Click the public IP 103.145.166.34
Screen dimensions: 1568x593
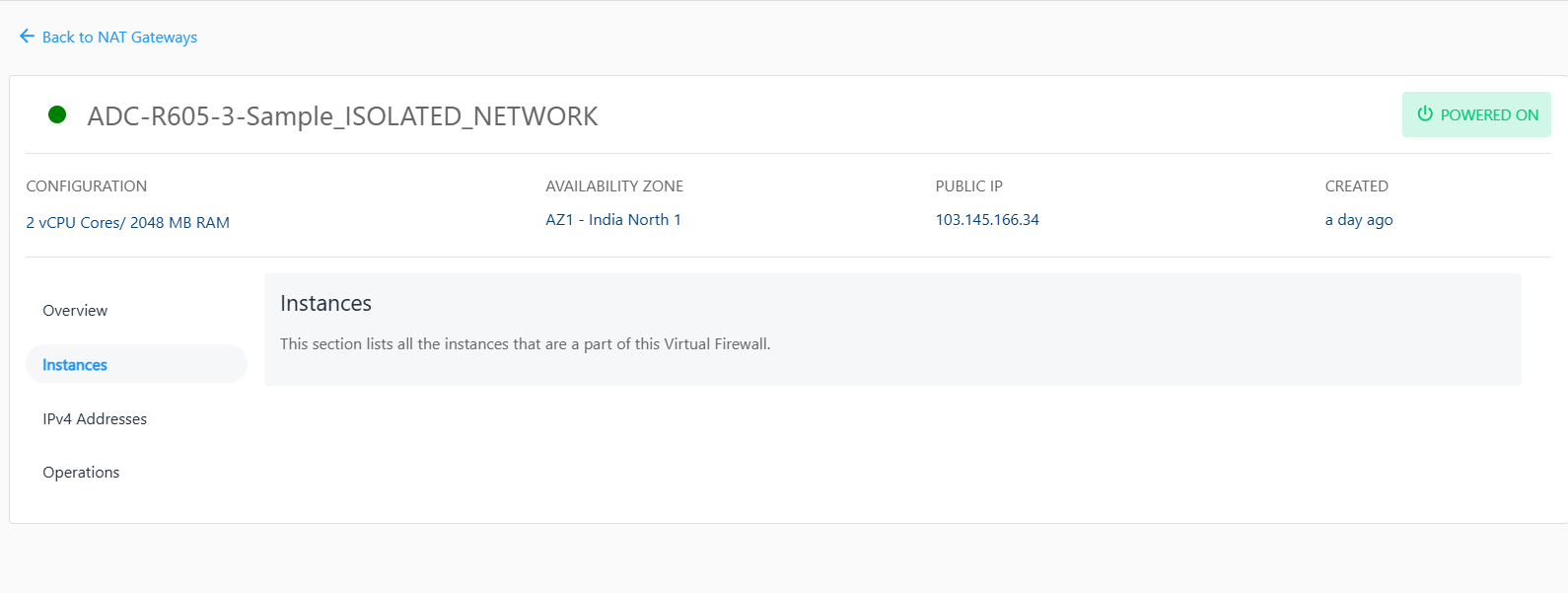click(987, 220)
